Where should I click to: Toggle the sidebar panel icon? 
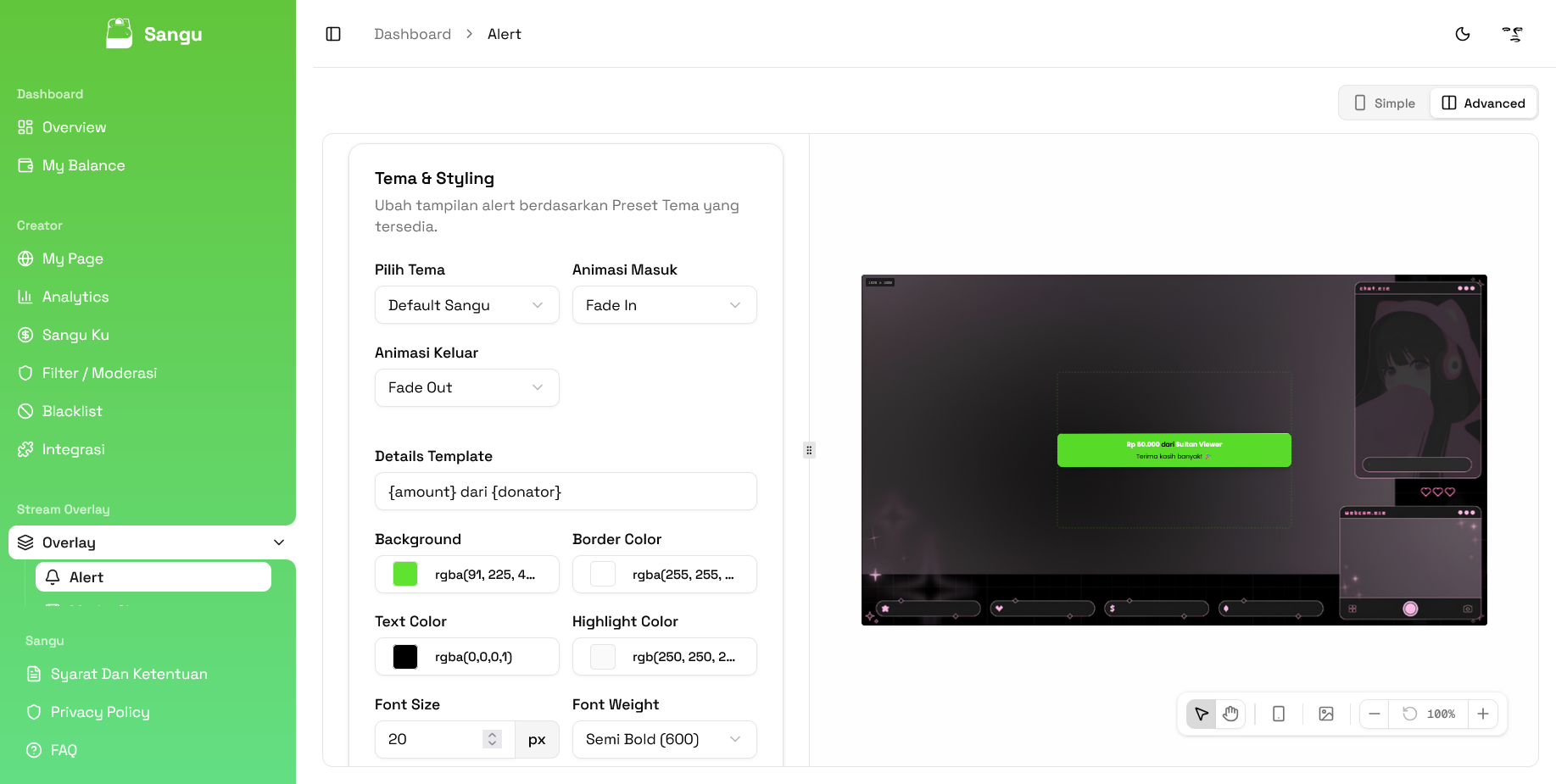(x=333, y=34)
